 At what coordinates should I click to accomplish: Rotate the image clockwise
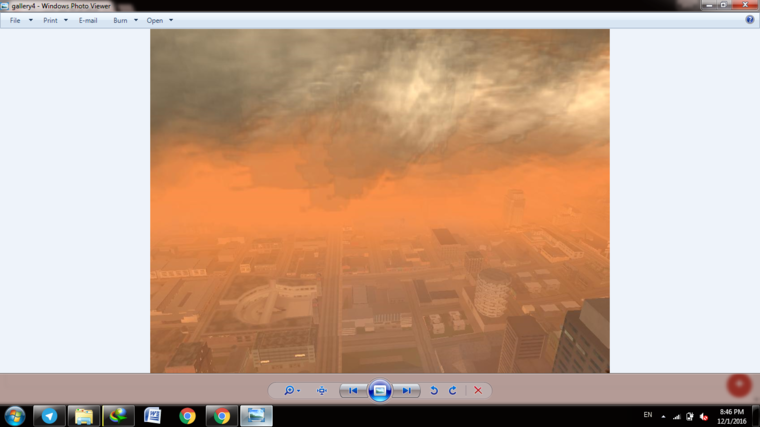453,391
